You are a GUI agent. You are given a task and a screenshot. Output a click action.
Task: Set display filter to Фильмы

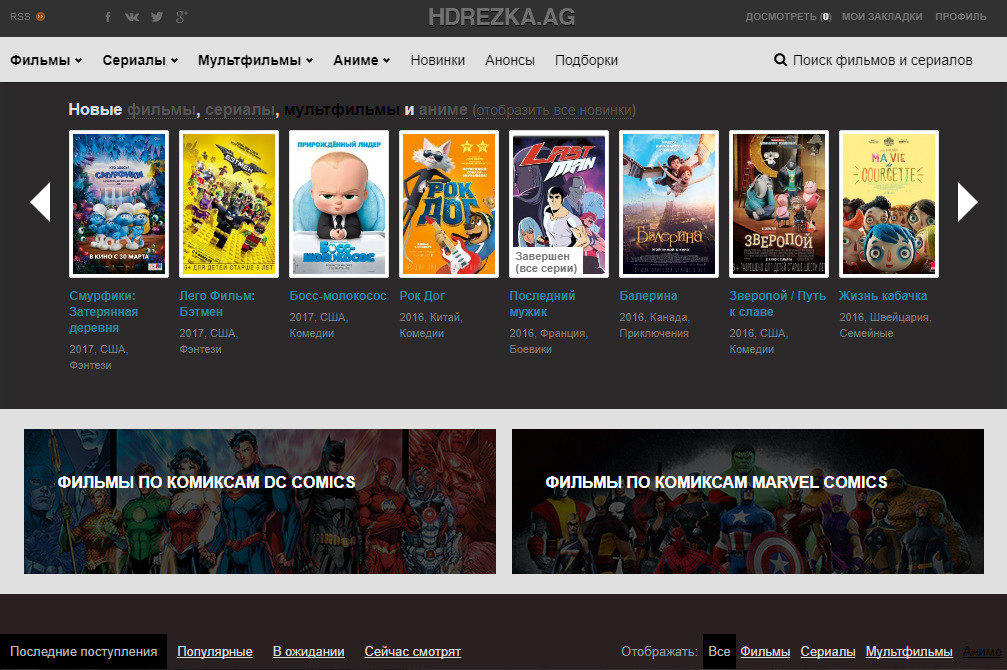click(x=765, y=651)
